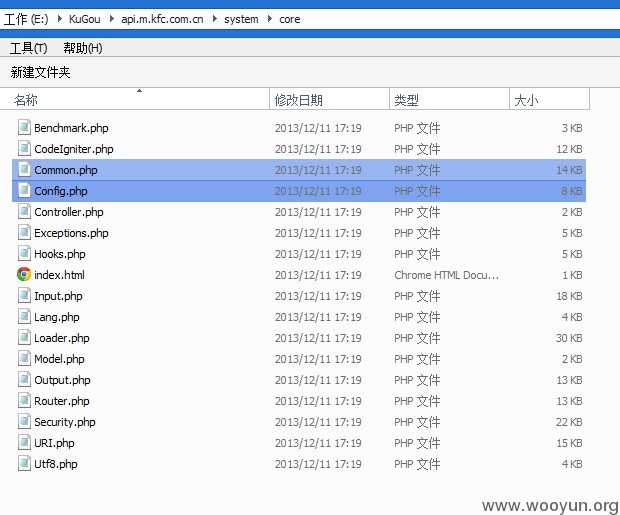Select the file name Lang.php
Viewport: 620px width, 515px height.
tap(57, 316)
